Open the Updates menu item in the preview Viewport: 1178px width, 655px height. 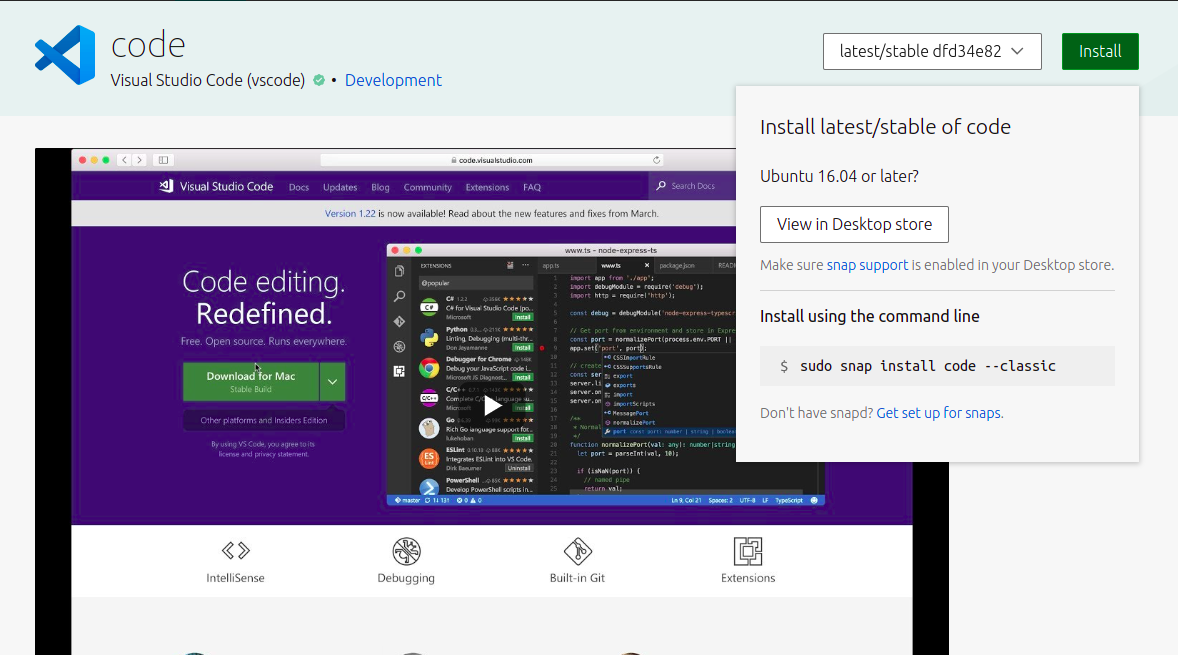tap(340, 187)
